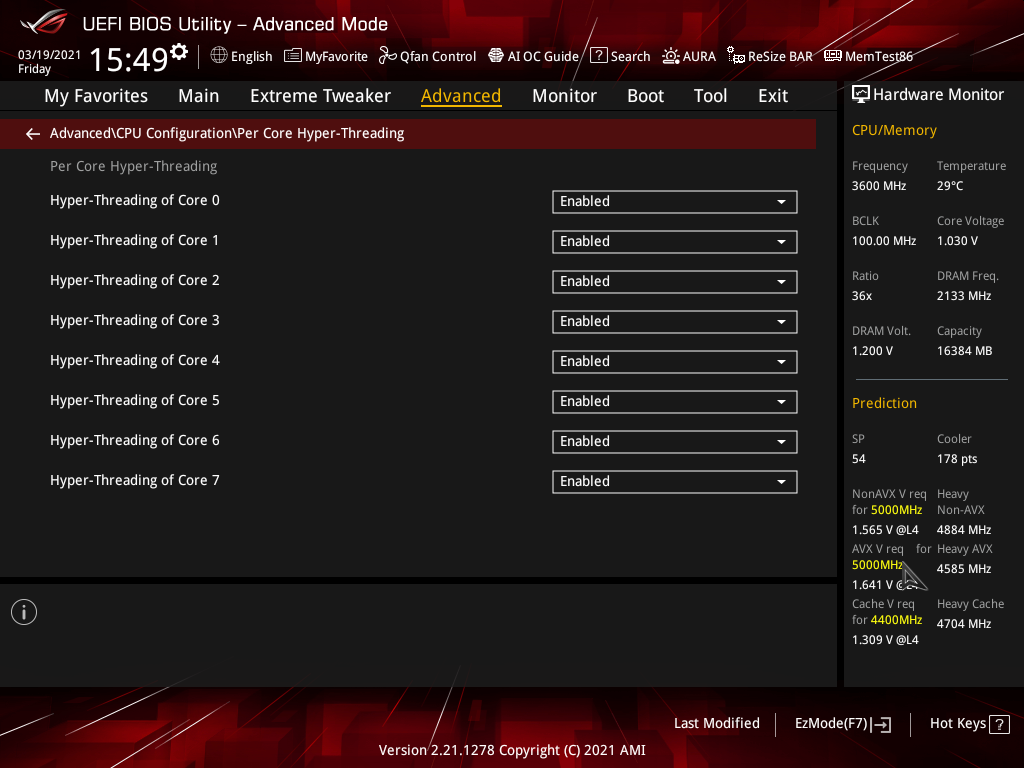Open the Exit tab
The height and width of the screenshot is (768, 1024).
773,96
